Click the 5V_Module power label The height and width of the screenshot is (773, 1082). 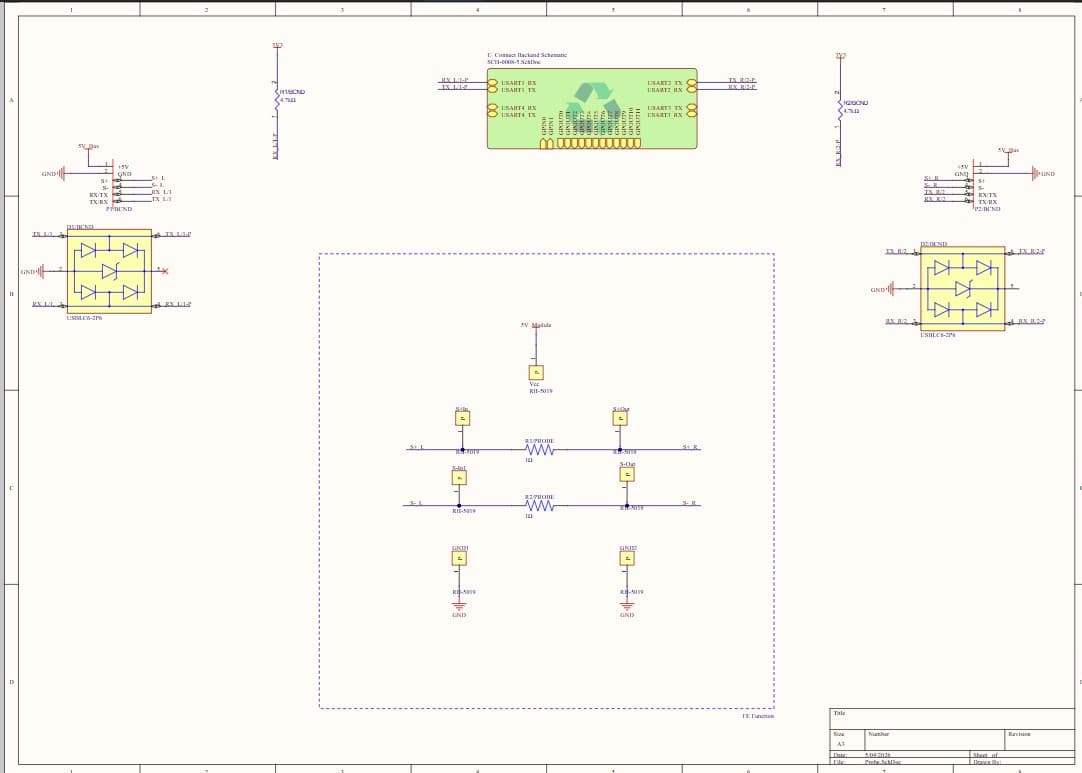[535, 325]
